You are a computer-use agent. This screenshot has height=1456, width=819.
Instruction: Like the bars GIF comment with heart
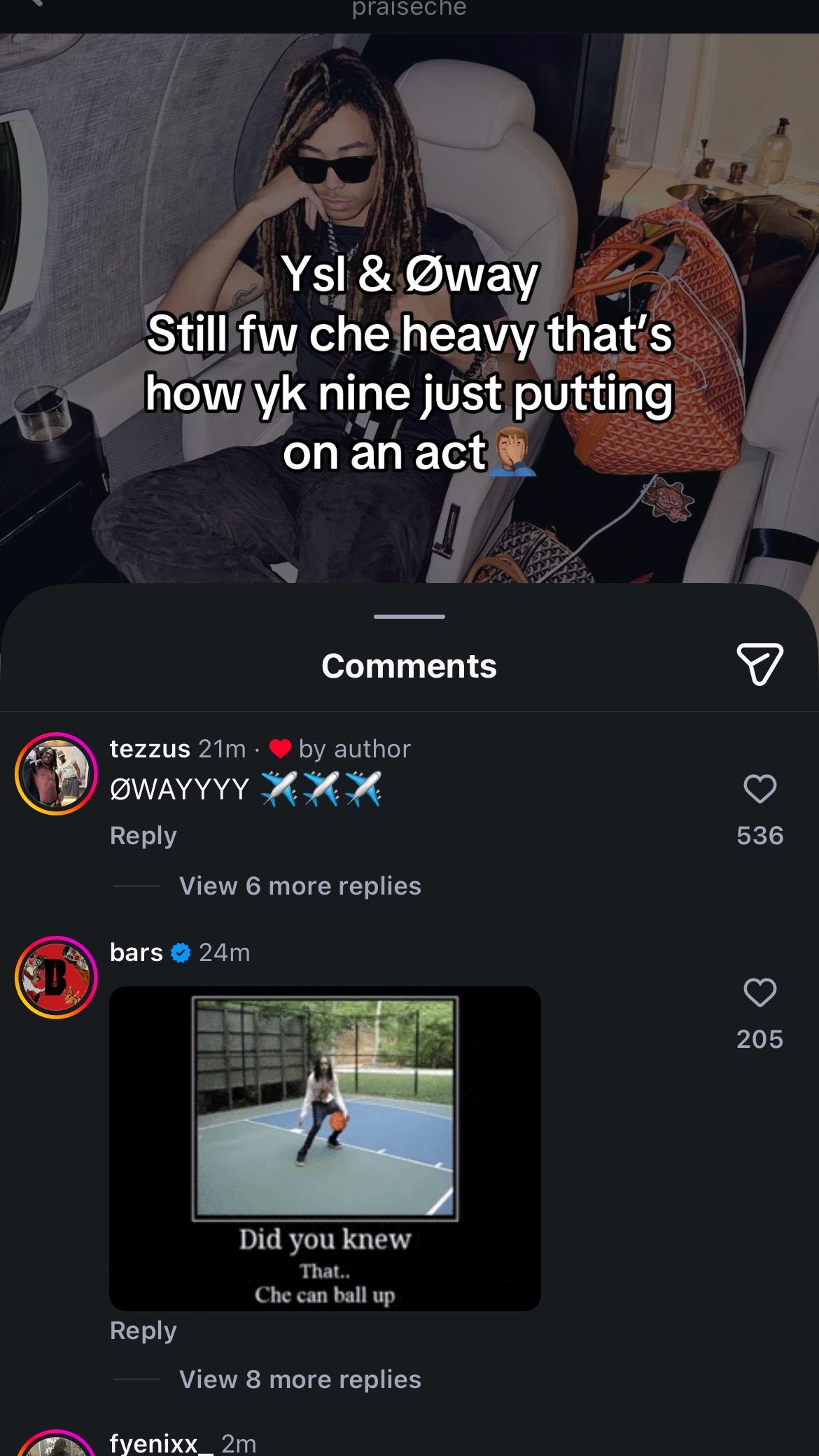(759, 993)
